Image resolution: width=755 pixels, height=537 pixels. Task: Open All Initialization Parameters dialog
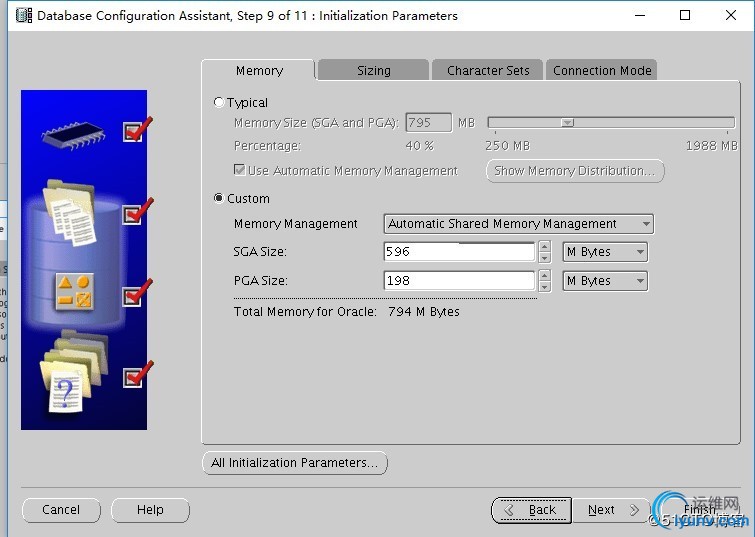[x=295, y=463]
